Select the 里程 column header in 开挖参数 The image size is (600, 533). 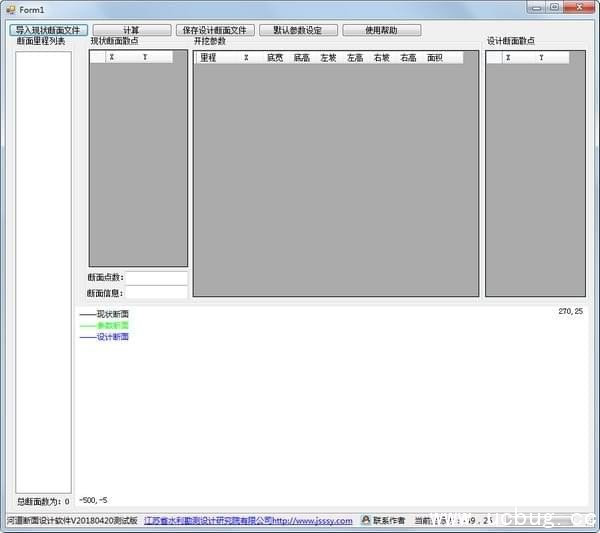pyautogui.click(x=208, y=58)
